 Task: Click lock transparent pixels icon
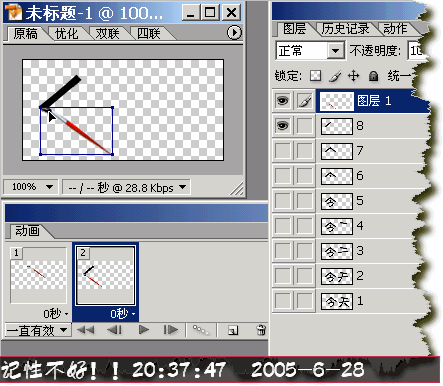tap(315, 76)
